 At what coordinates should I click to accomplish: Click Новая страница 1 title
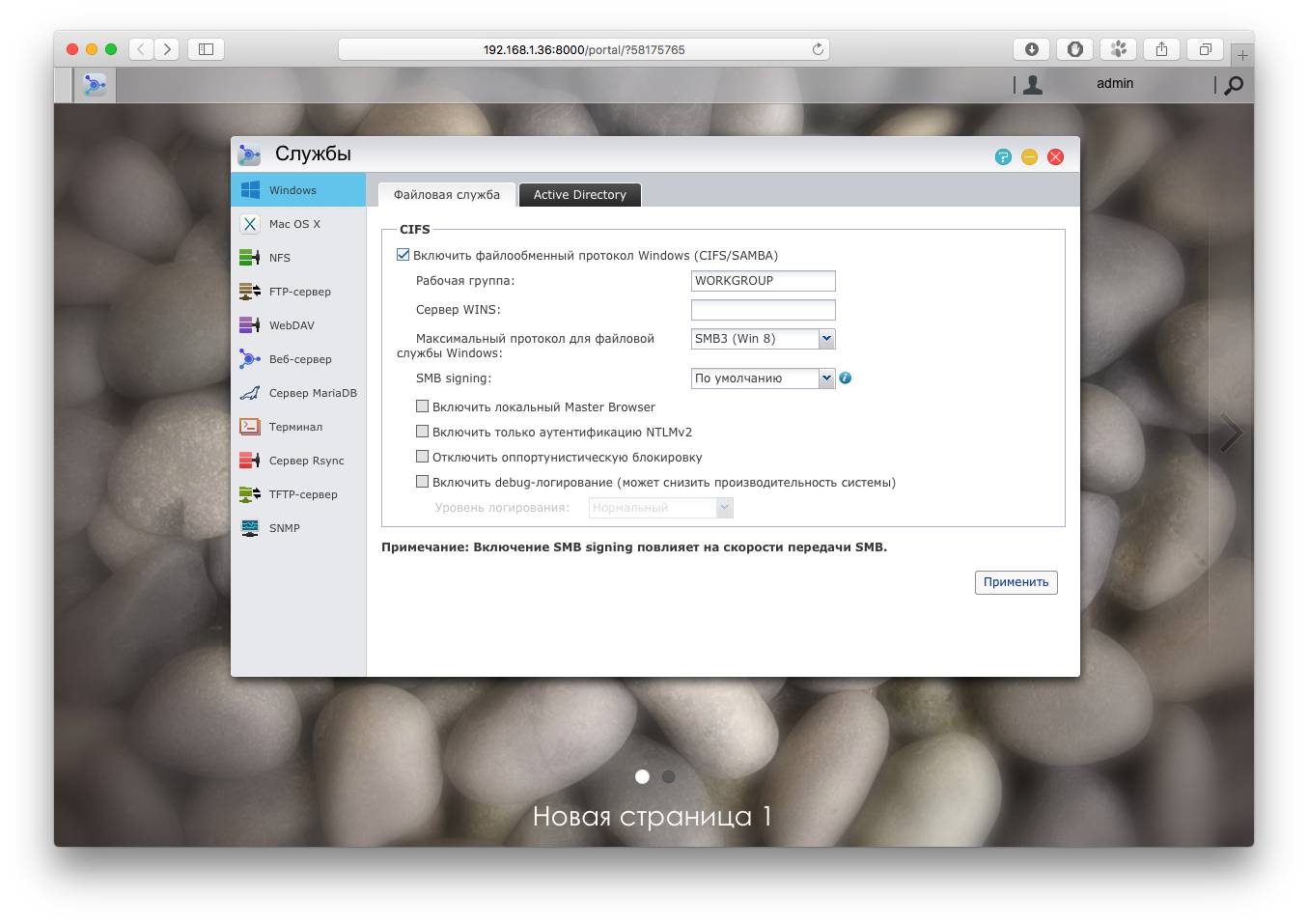pyautogui.click(x=652, y=817)
